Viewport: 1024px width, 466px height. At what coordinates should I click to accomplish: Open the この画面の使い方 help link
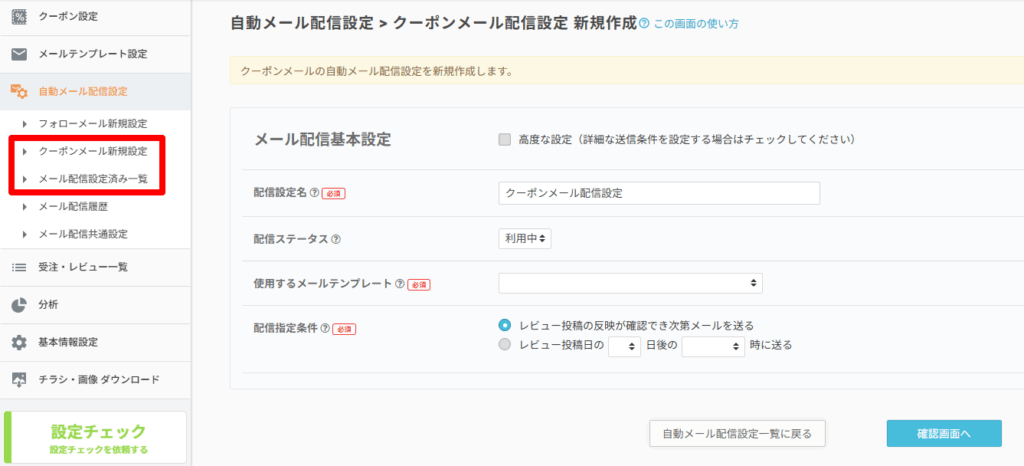695,23
